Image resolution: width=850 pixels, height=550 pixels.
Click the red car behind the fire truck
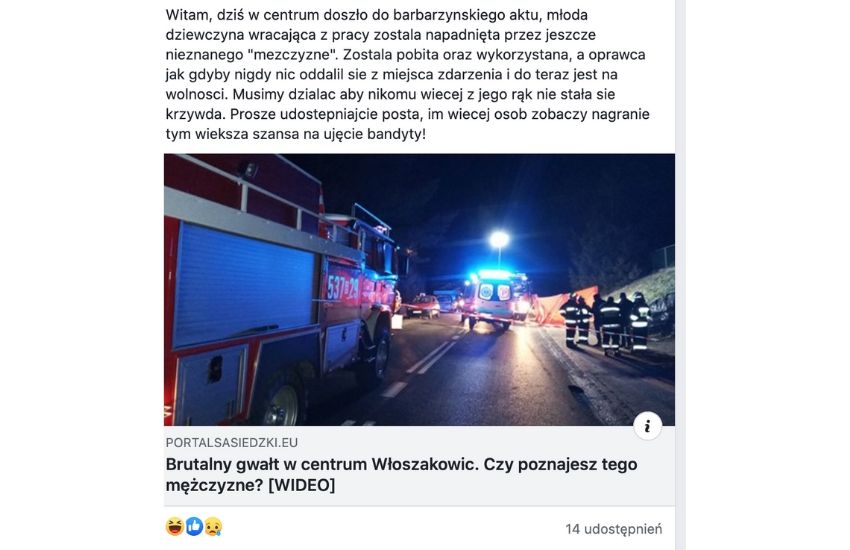[423, 306]
